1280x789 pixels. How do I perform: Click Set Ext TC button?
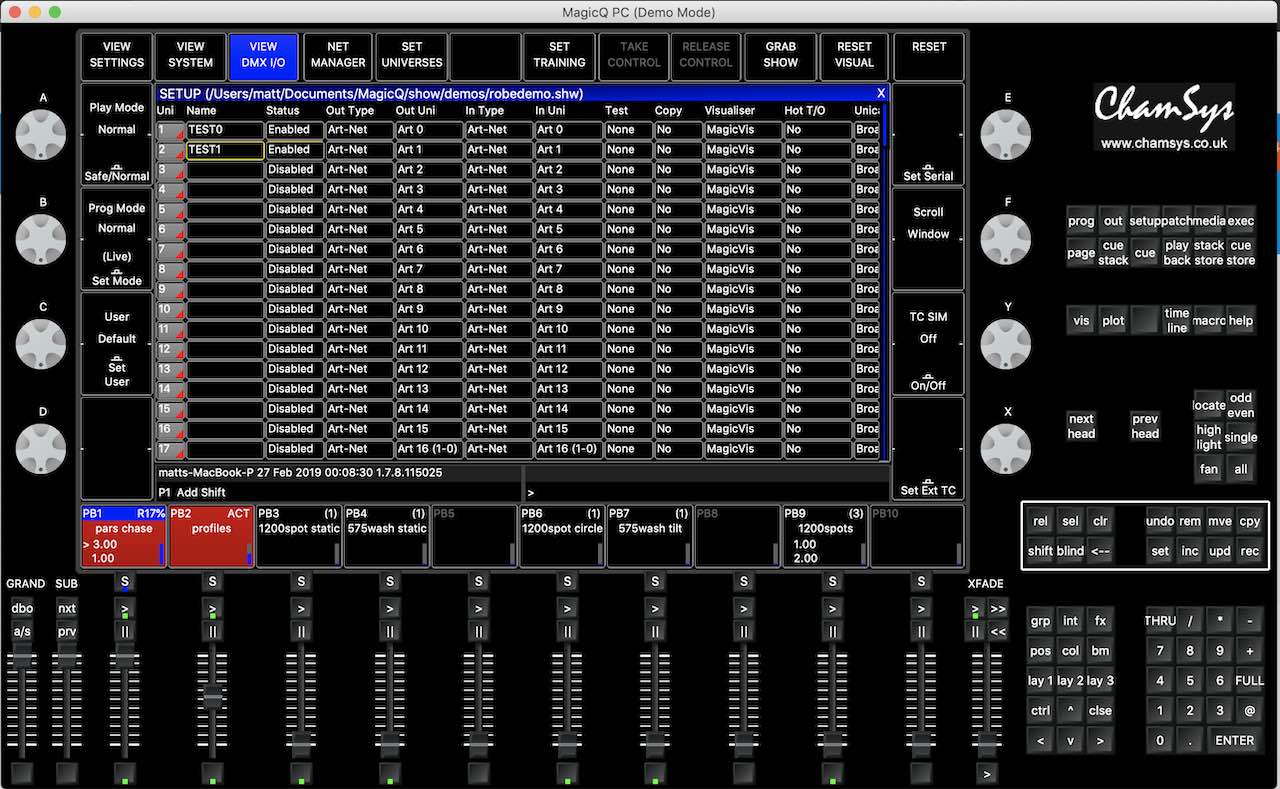[x=928, y=488]
